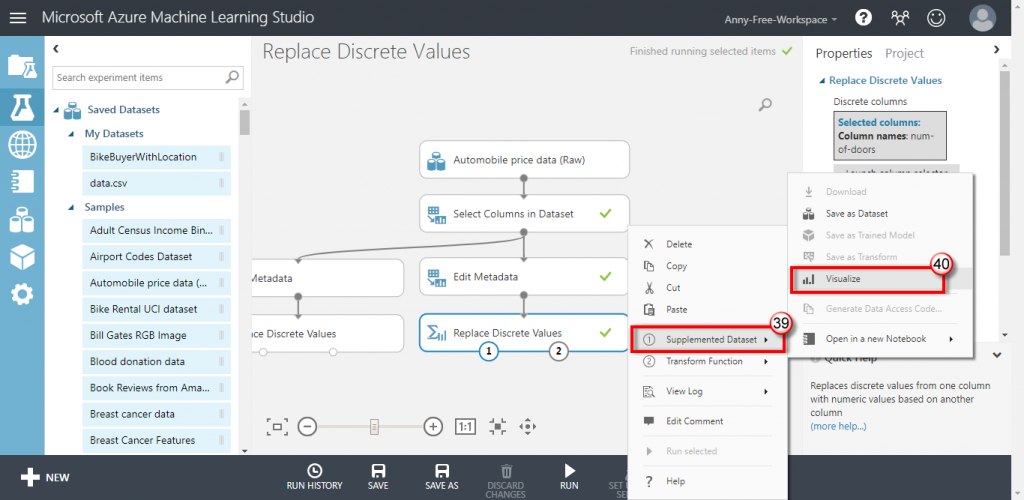Collapse the left module palette arrow
This screenshot has width=1024, height=500.
[56, 48]
